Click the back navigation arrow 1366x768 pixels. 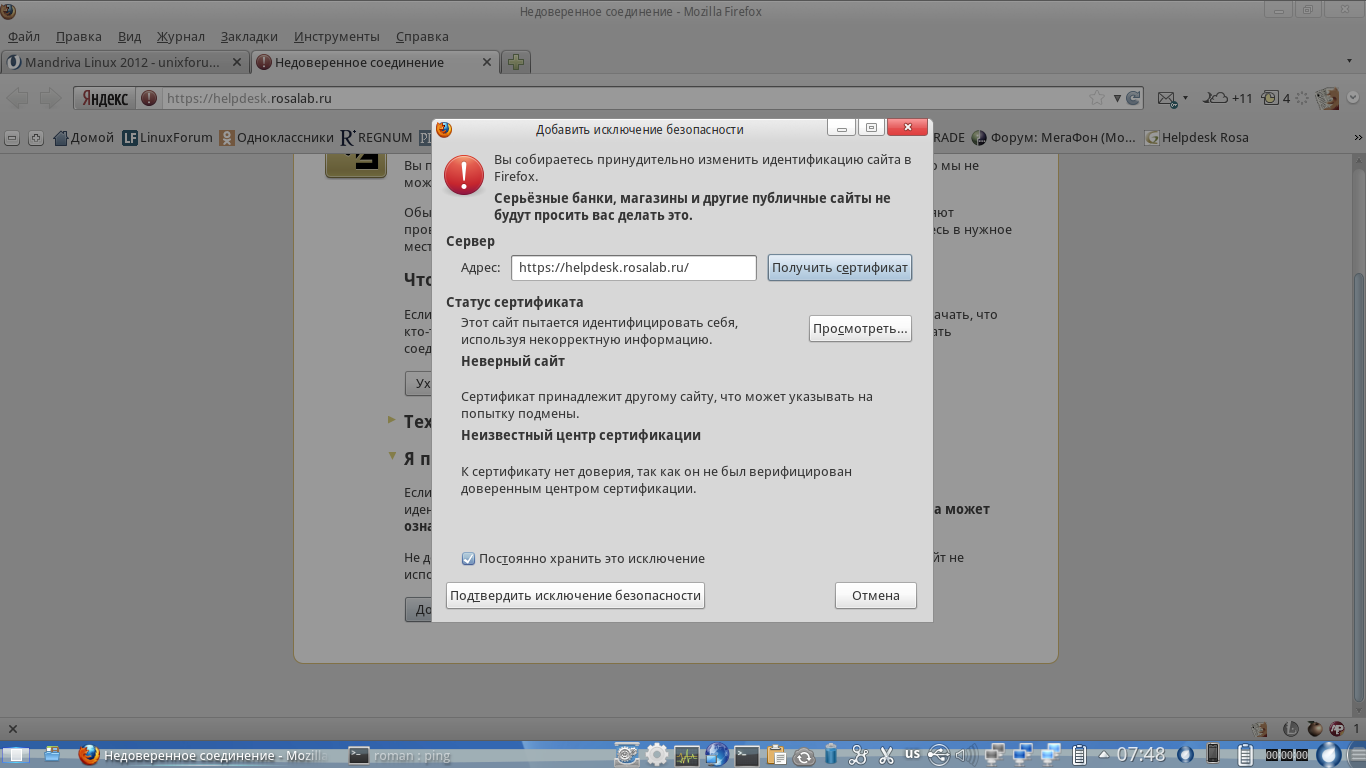[x=18, y=98]
